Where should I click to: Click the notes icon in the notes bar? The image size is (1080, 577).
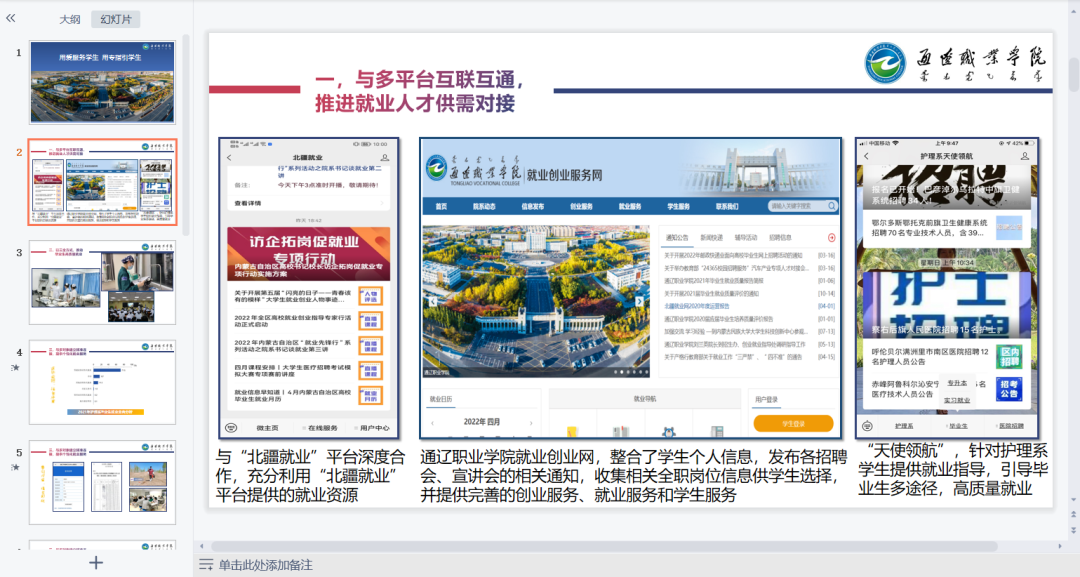pyautogui.click(x=206, y=565)
